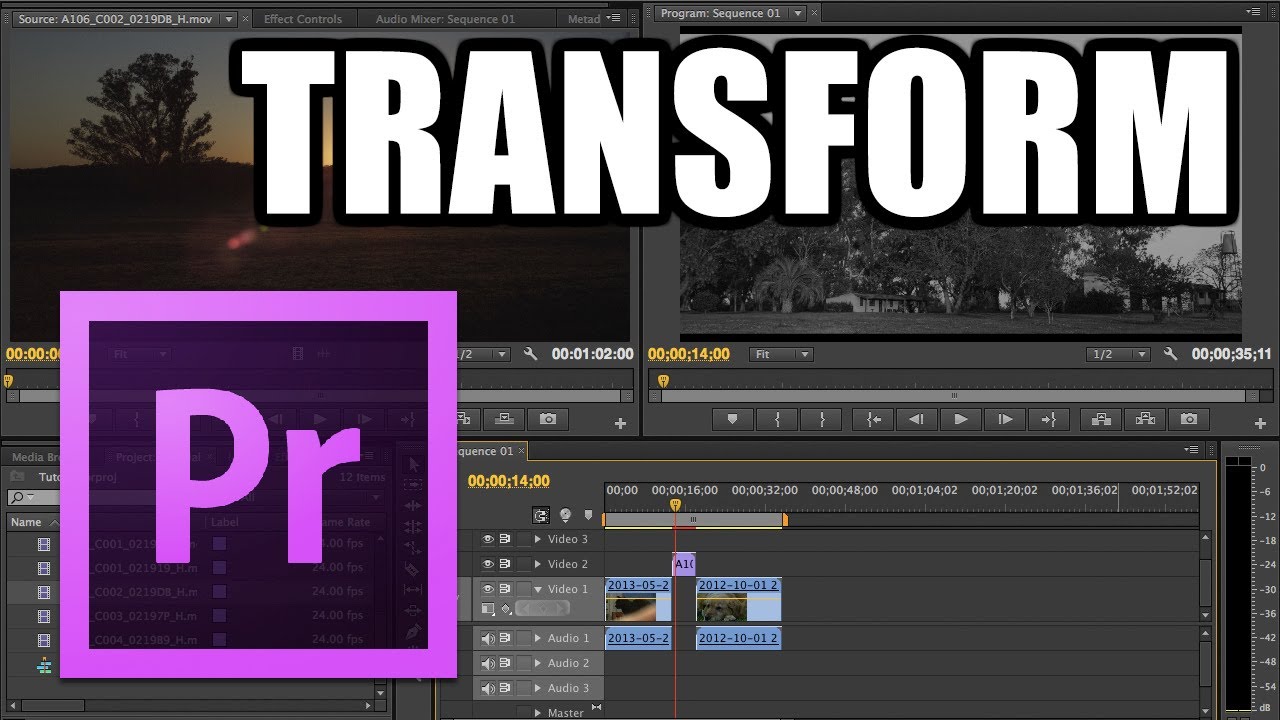The height and width of the screenshot is (720, 1280).
Task: Click the Program monitor zoom scroll bar
Action: point(953,396)
